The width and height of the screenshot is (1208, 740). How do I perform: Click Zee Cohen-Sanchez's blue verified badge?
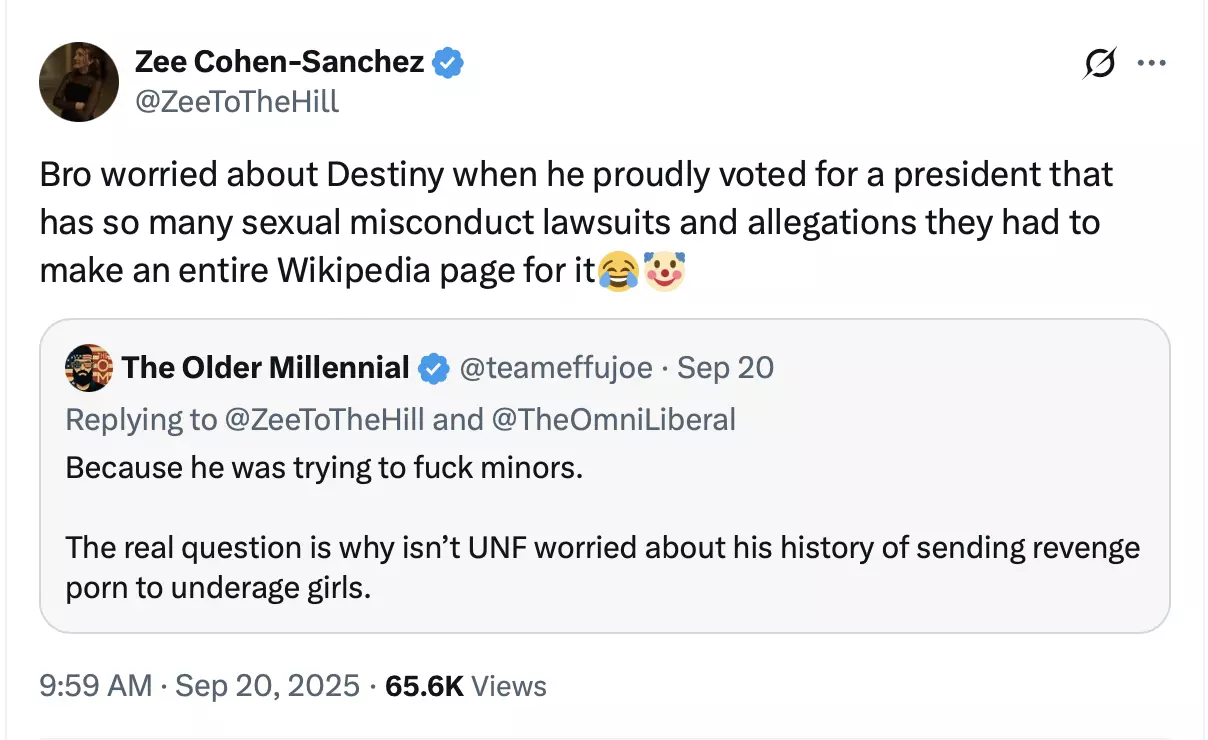click(x=447, y=63)
